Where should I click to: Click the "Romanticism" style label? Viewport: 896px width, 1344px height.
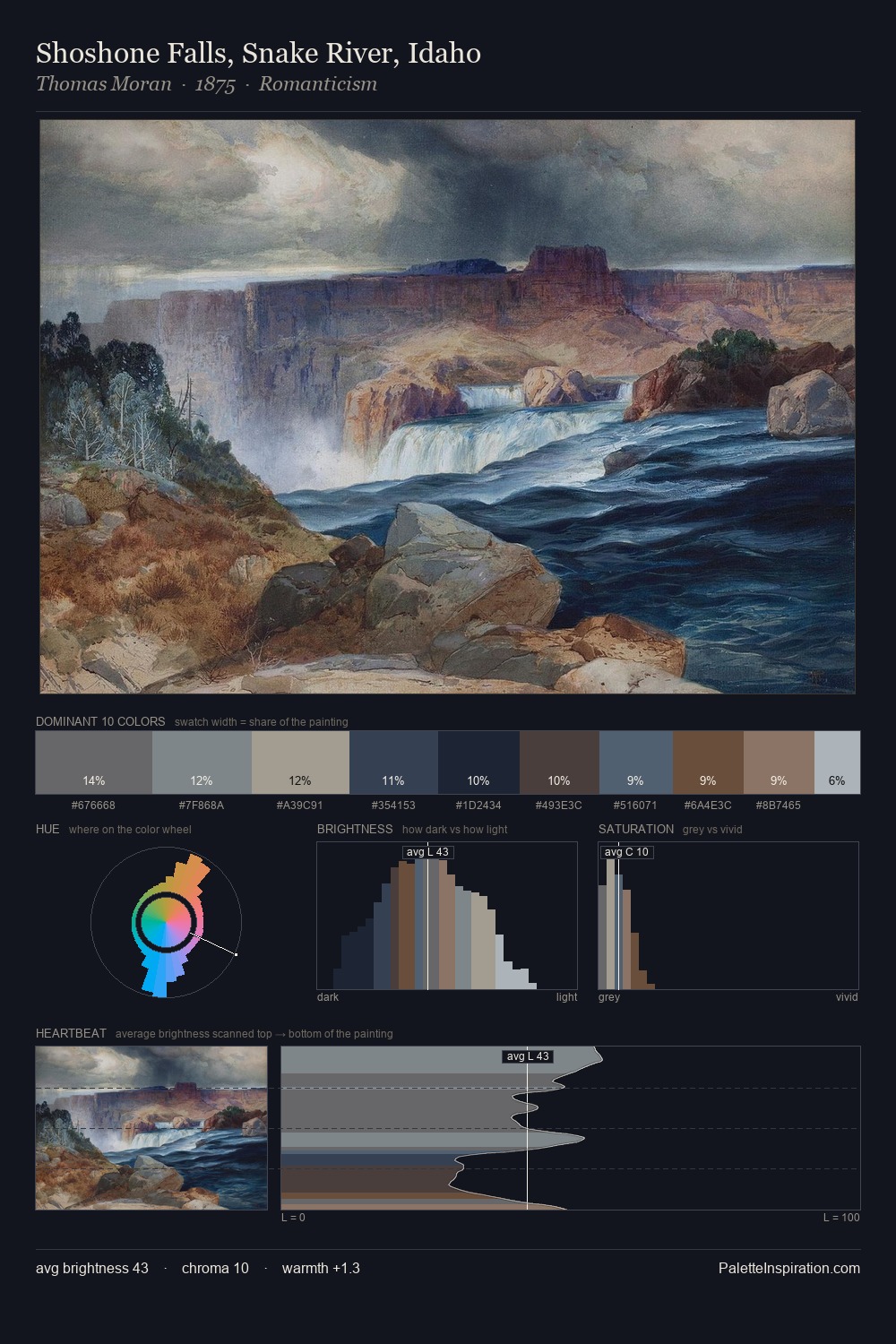318,84
